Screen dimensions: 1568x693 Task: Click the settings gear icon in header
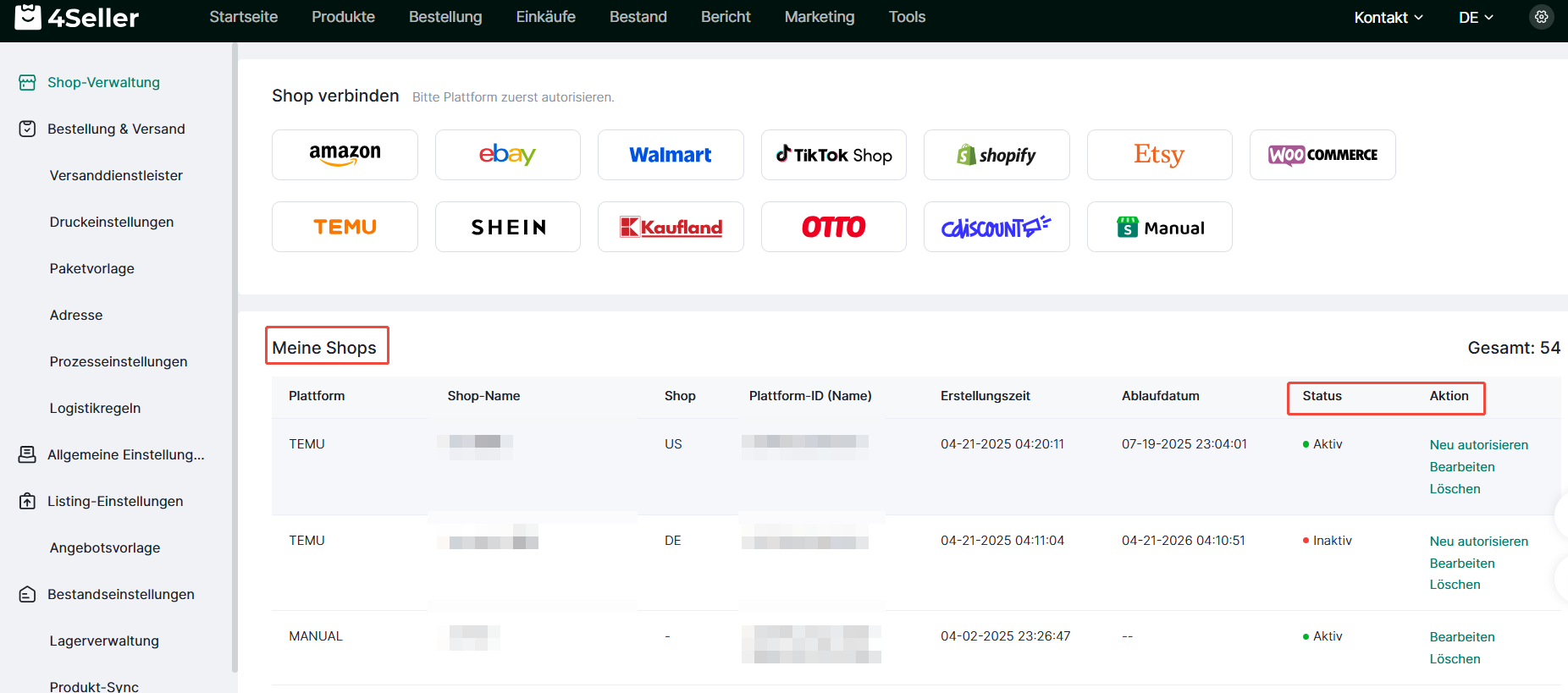tap(1541, 17)
